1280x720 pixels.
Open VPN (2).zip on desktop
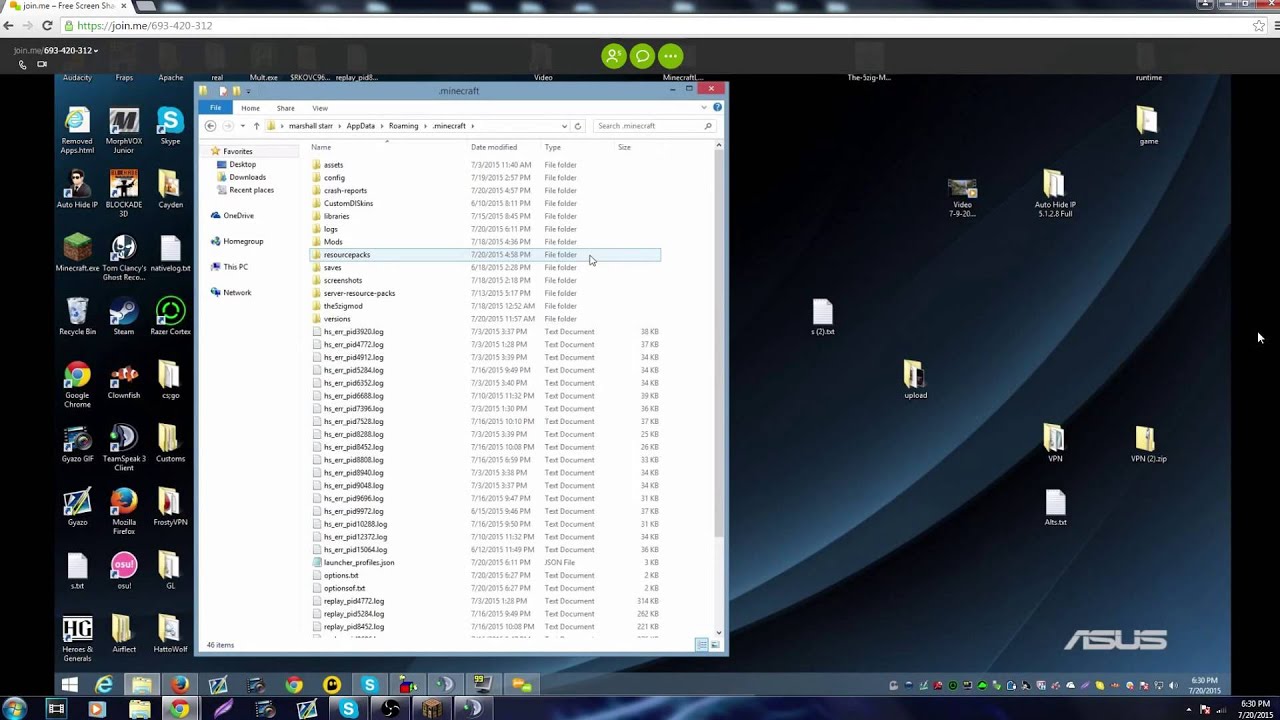(1148, 443)
